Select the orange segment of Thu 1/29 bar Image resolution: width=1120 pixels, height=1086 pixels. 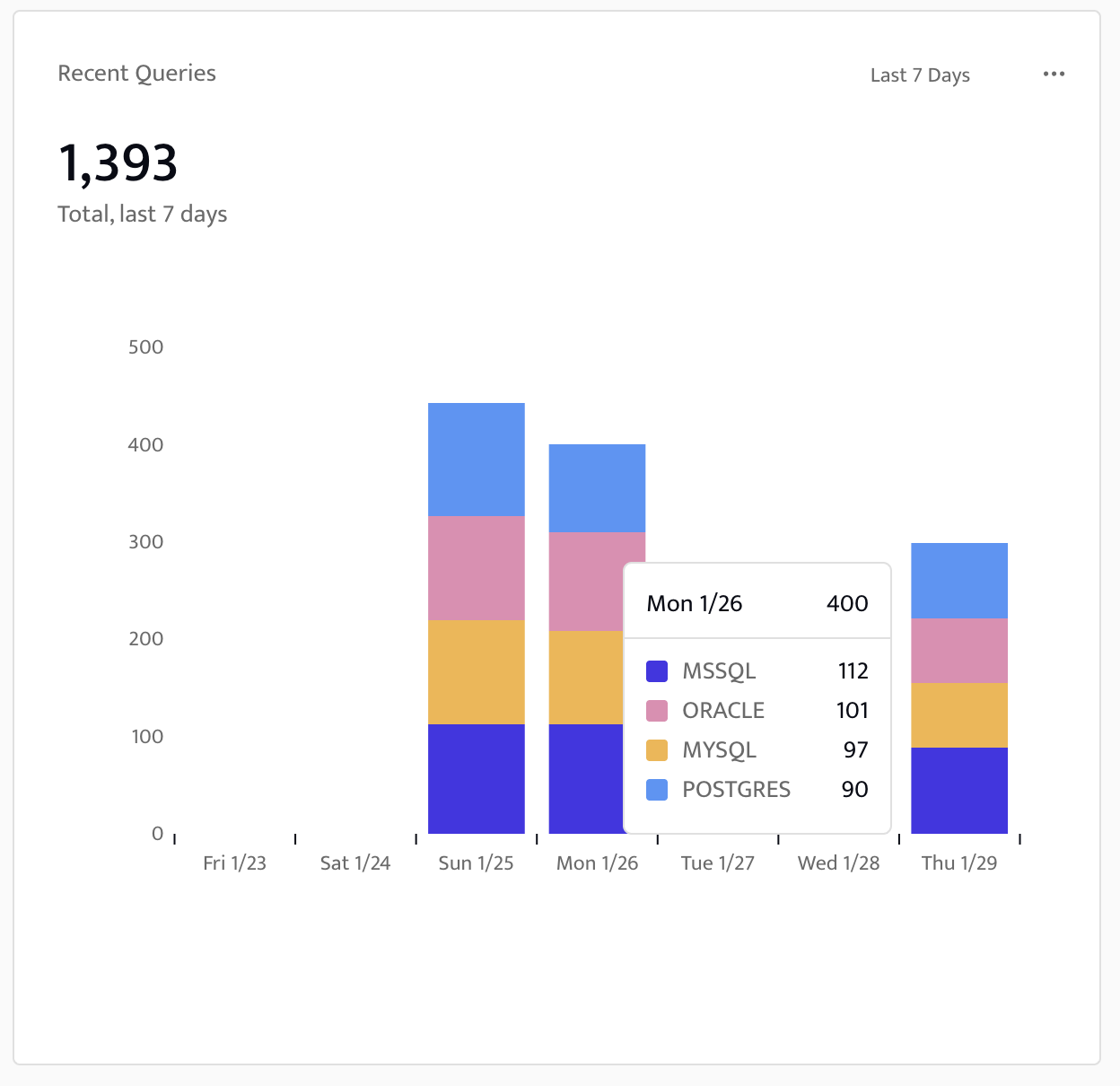(958, 715)
